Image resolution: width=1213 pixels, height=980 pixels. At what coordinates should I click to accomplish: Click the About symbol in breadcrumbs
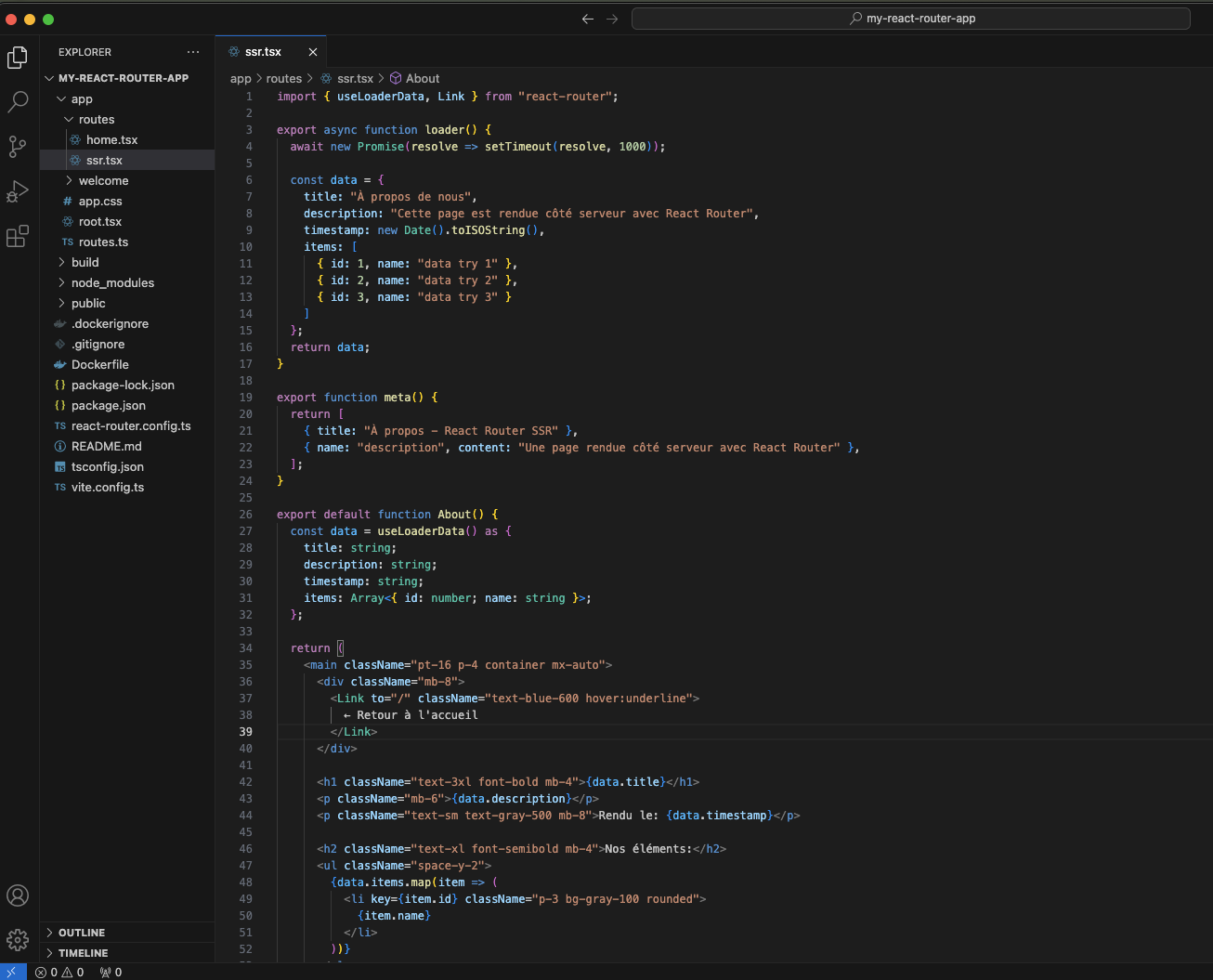point(423,79)
